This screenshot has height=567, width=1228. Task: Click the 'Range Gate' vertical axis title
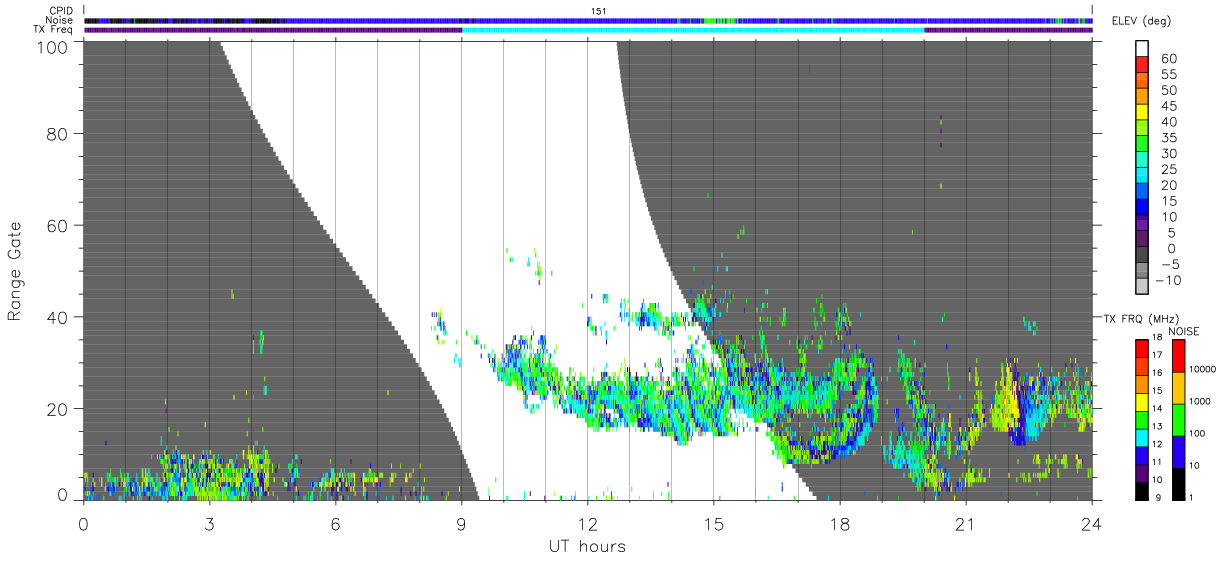[16, 271]
